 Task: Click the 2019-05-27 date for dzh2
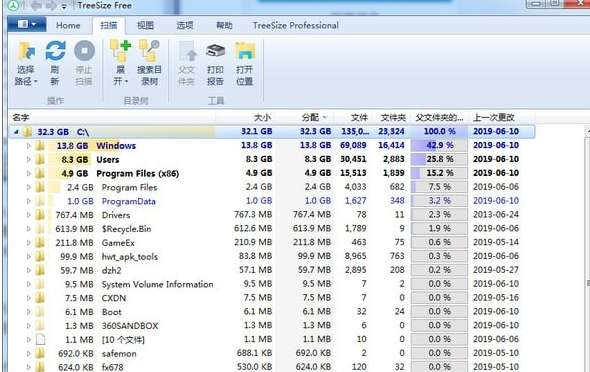pyautogui.click(x=496, y=270)
